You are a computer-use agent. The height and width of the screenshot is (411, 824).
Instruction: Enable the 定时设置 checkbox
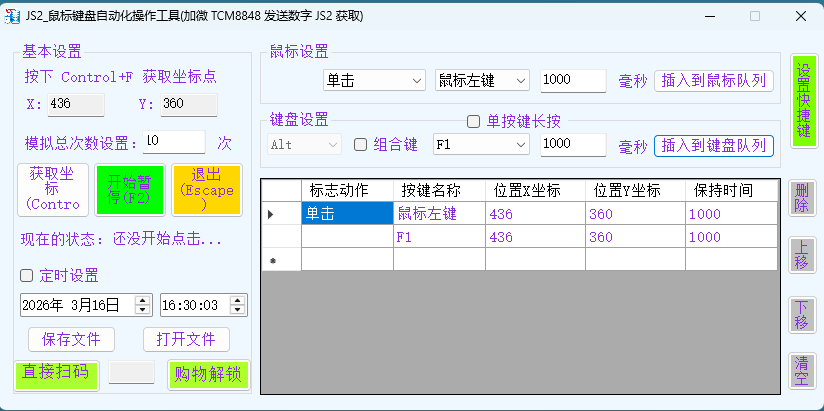coord(26,275)
